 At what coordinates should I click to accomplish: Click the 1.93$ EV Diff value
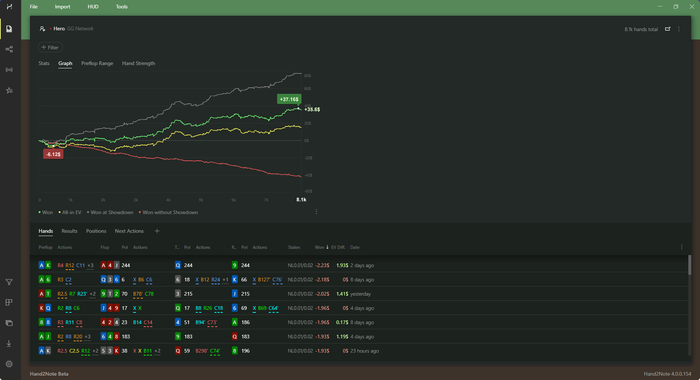point(342,265)
